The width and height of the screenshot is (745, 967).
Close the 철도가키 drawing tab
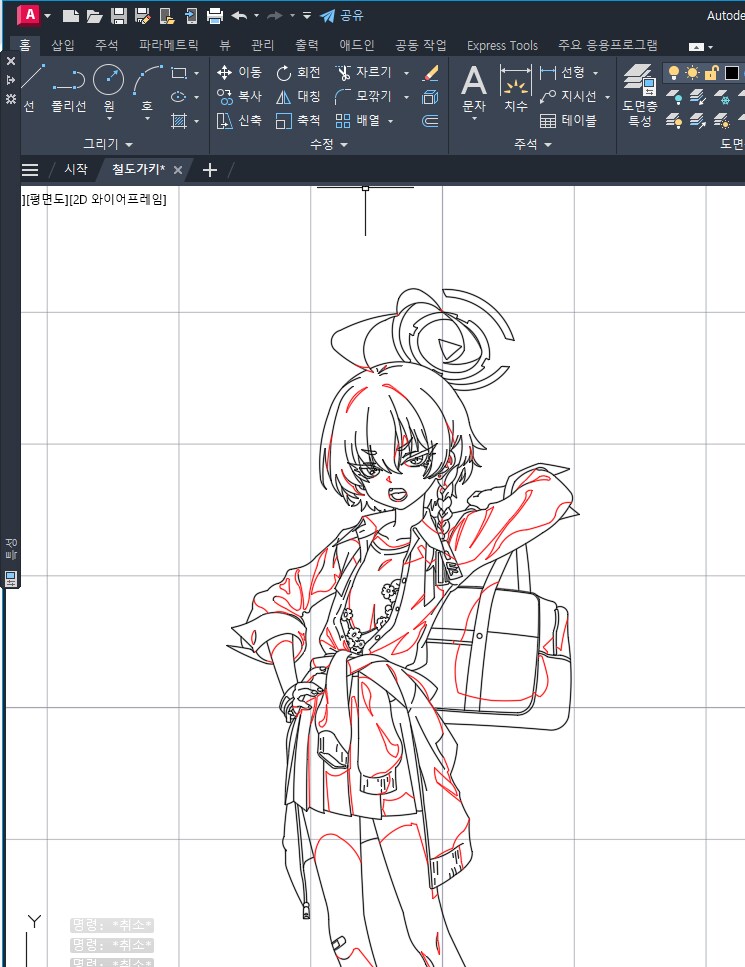178,170
